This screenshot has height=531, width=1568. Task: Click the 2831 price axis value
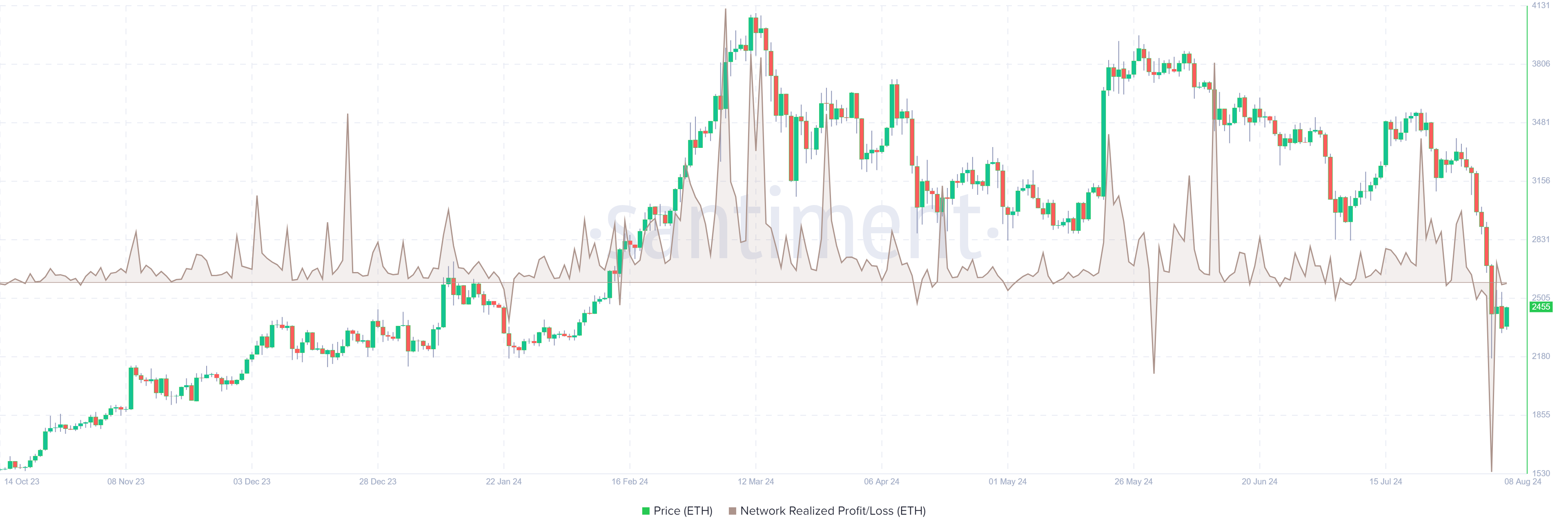pos(1541,239)
